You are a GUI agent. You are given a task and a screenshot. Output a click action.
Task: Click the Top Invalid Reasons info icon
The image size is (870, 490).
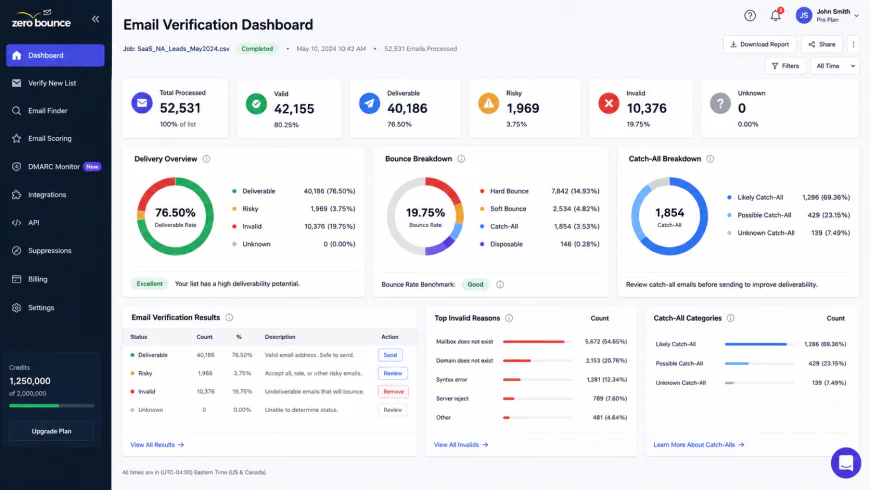pyautogui.click(x=509, y=318)
